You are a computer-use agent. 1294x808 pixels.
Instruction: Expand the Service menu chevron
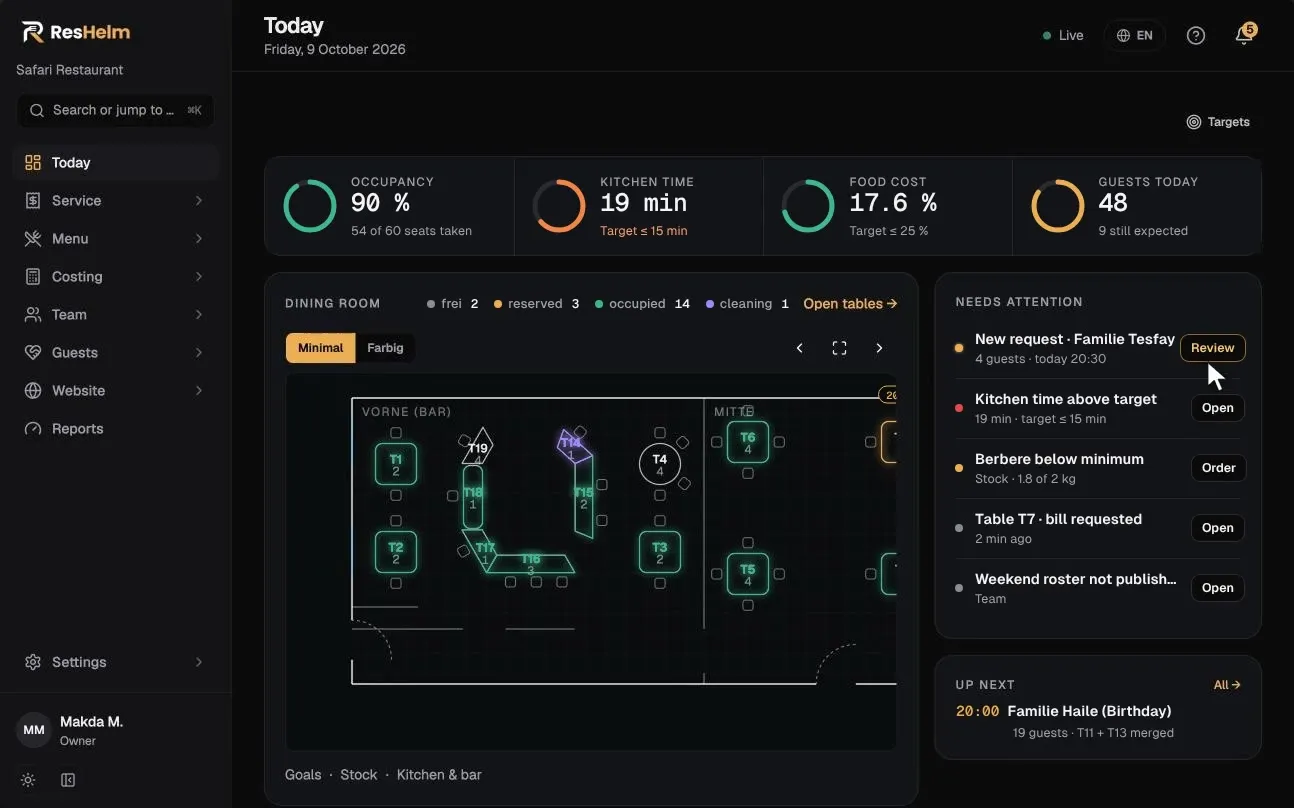199,201
